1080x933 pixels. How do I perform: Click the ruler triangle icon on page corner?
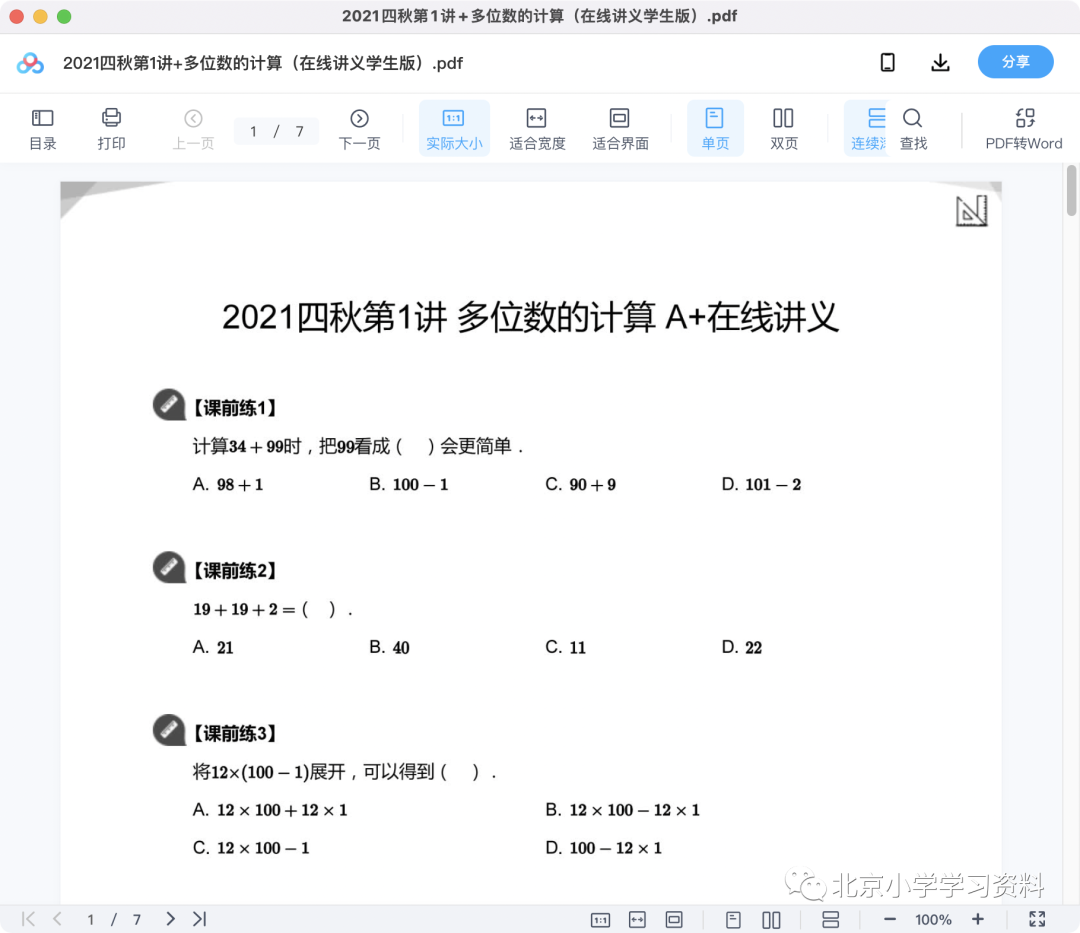point(972,211)
